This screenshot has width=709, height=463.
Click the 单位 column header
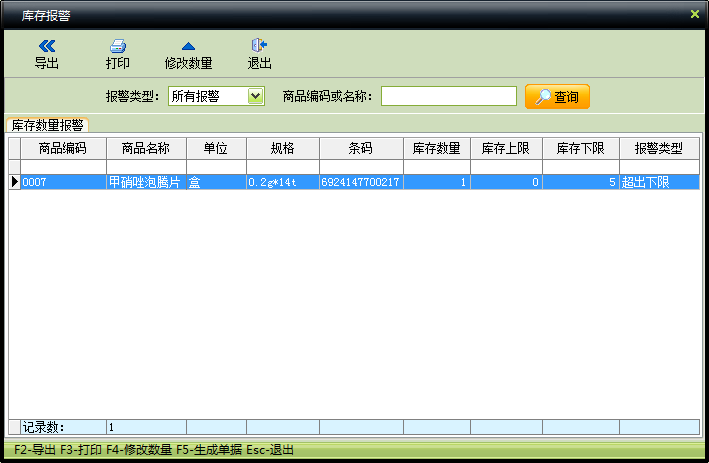coord(216,148)
